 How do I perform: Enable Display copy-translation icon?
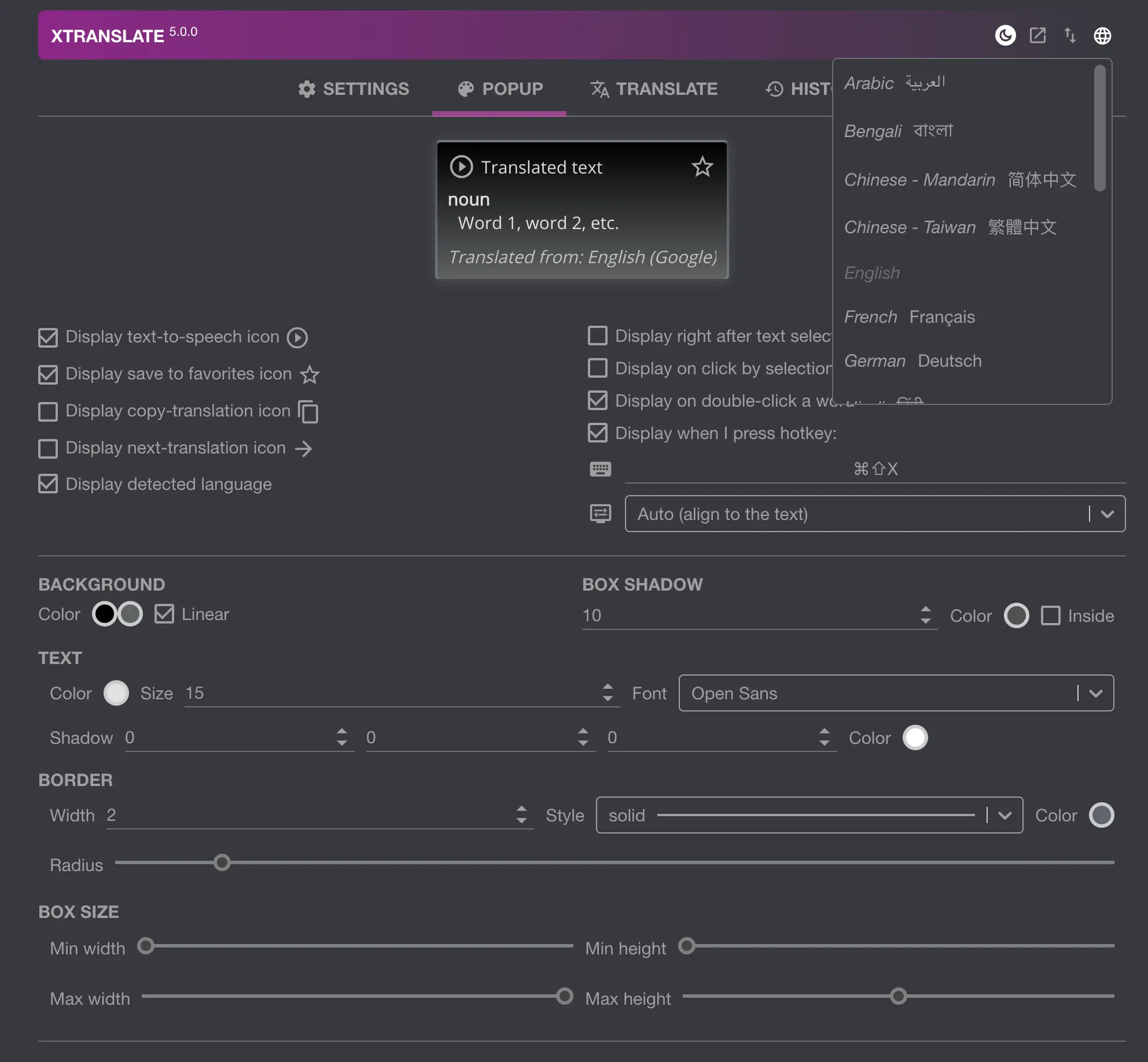(49, 411)
